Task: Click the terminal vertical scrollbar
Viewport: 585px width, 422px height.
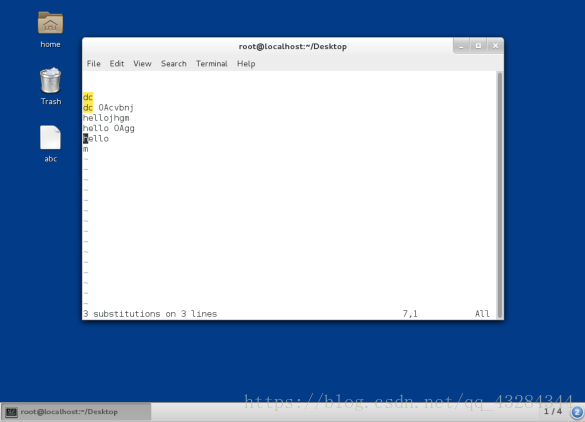Action: pos(500,195)
